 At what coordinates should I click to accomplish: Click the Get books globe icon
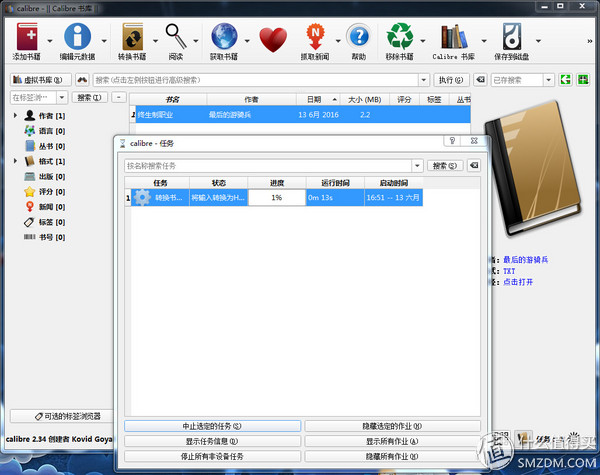click(x=224, y=37)
